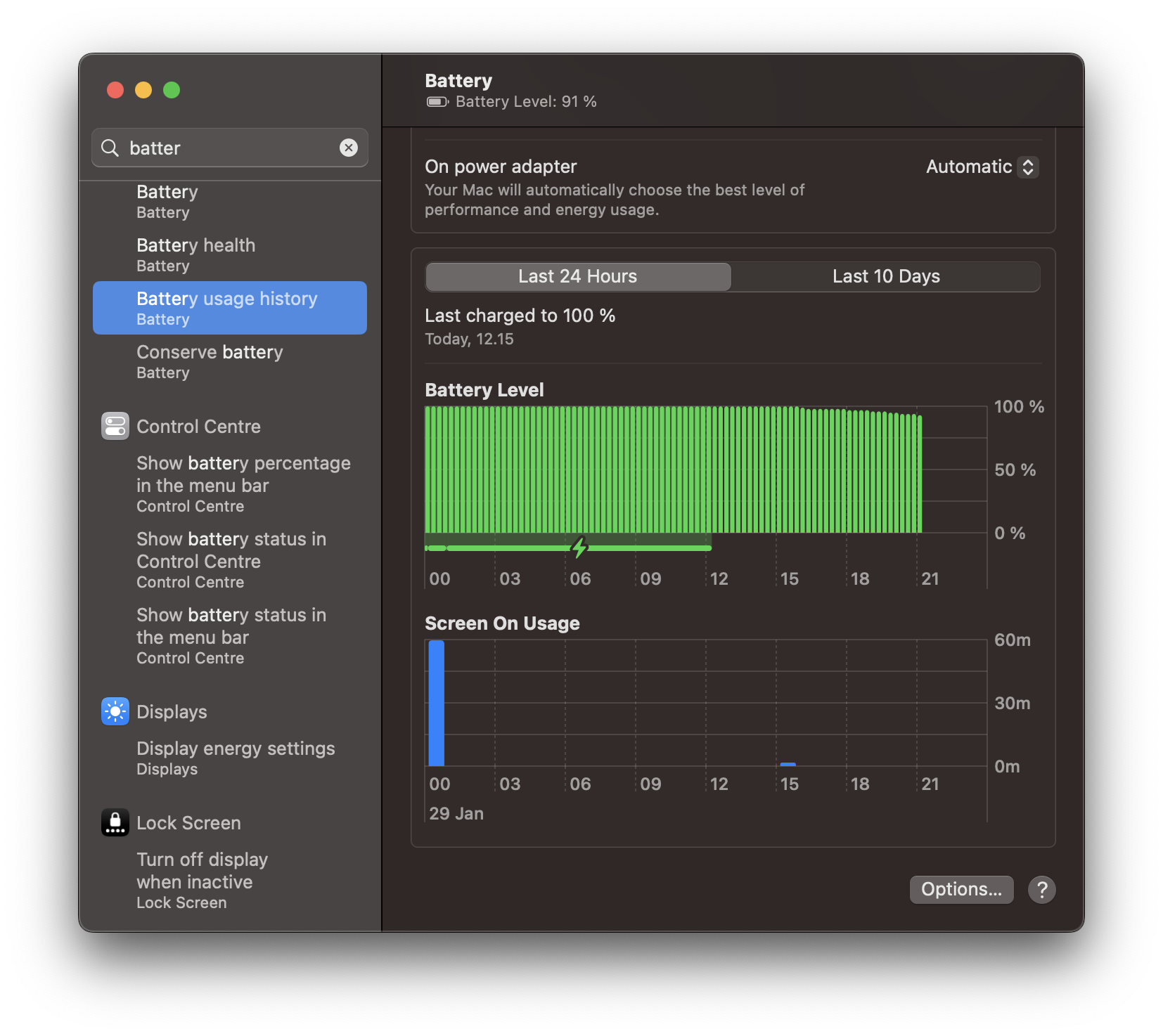
Task: Click the magnifying glass search icon
Action: tap(110, 148)
